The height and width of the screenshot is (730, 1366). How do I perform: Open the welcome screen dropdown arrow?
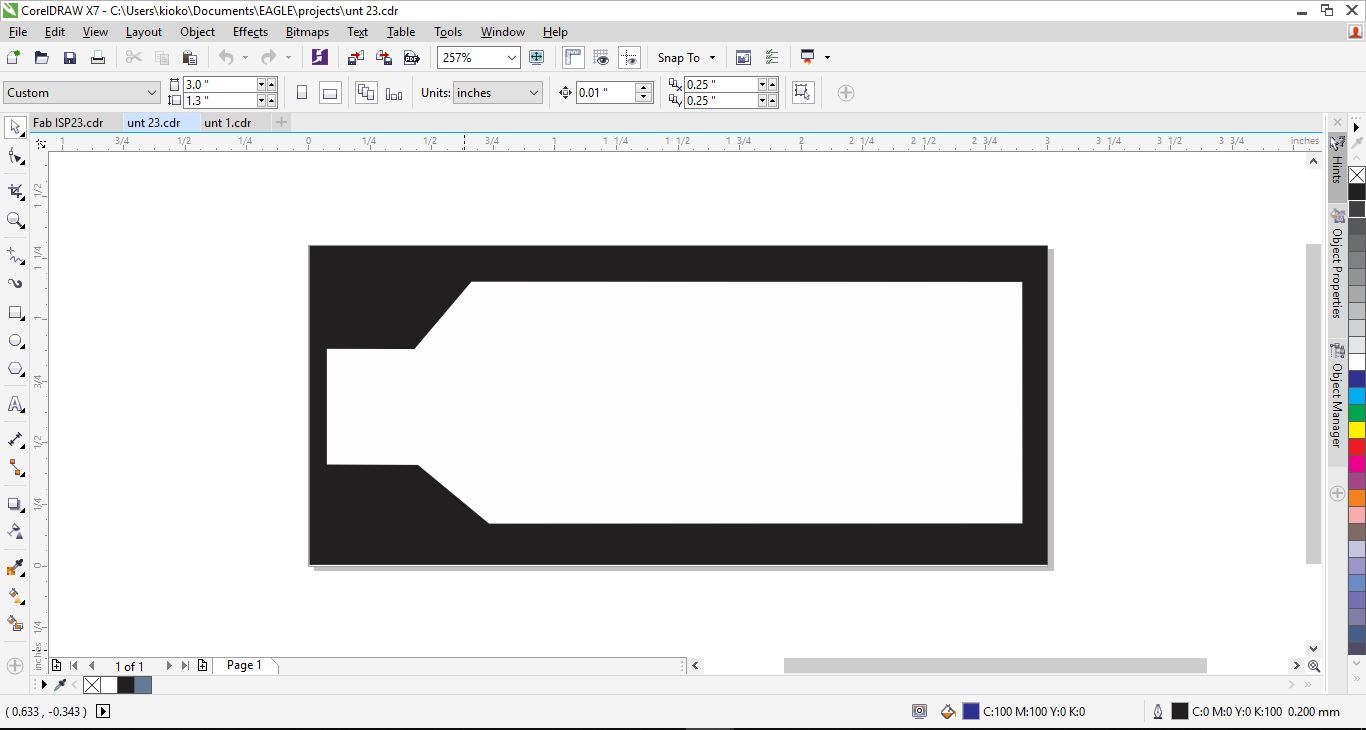click(x=827, y=58)
